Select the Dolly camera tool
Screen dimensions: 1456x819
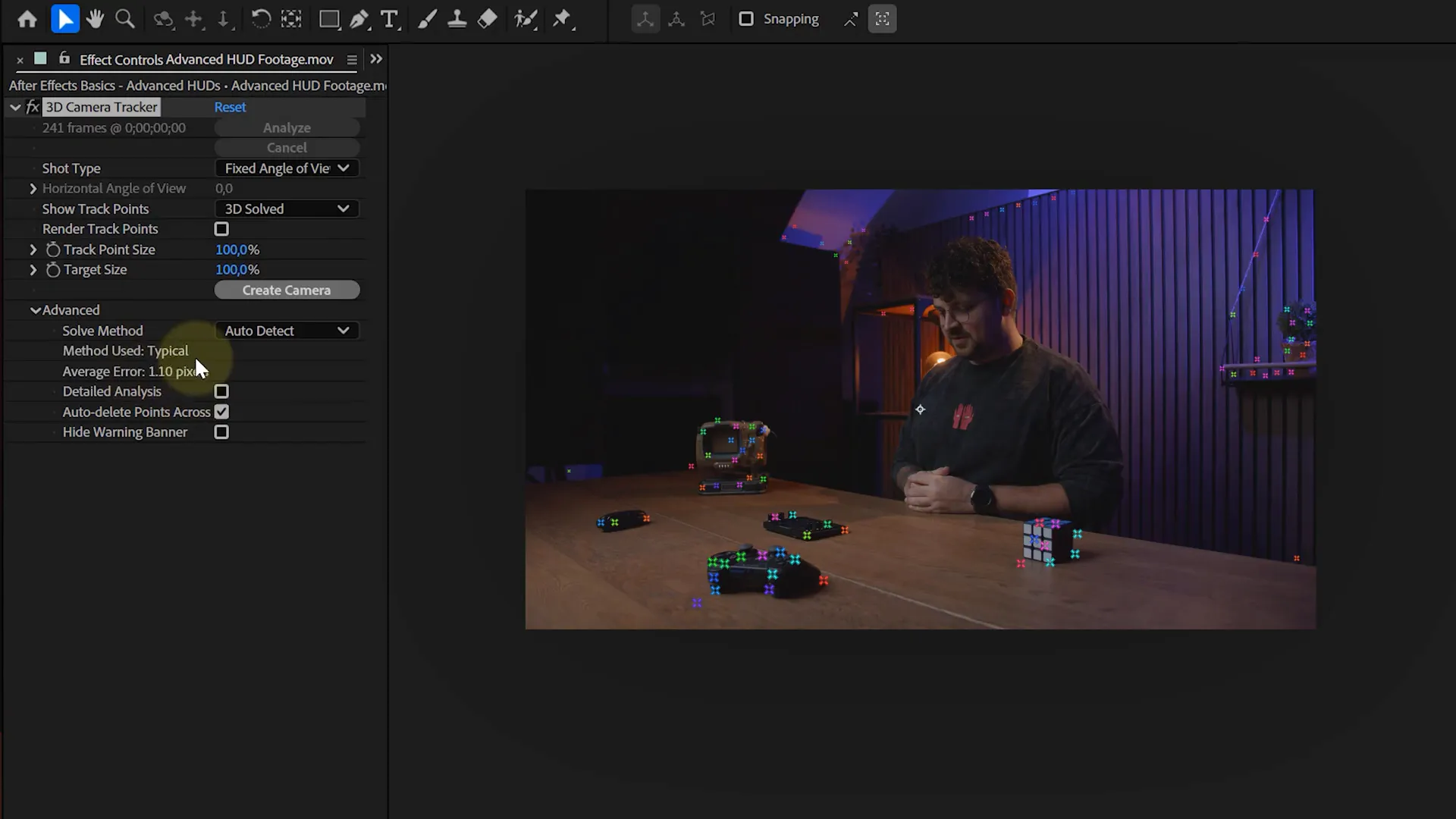224,19
